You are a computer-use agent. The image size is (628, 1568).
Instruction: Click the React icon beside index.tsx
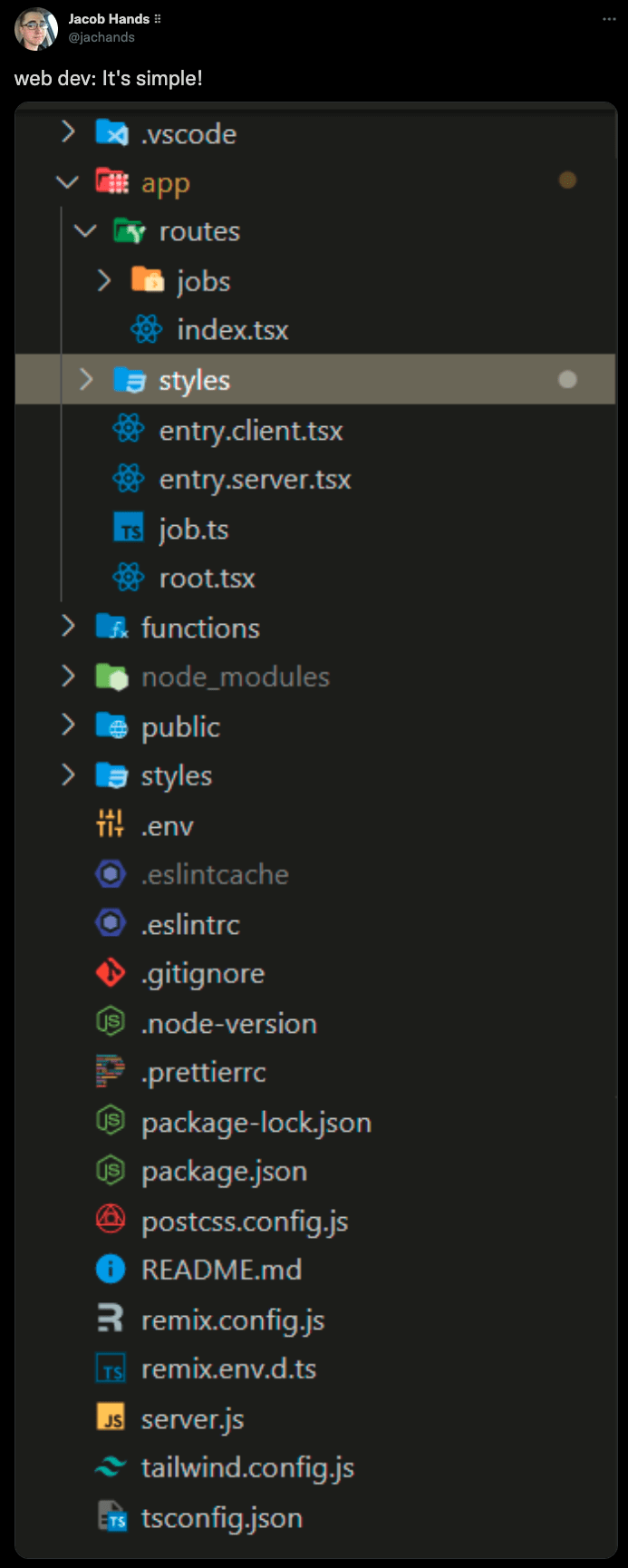(147, 329)
